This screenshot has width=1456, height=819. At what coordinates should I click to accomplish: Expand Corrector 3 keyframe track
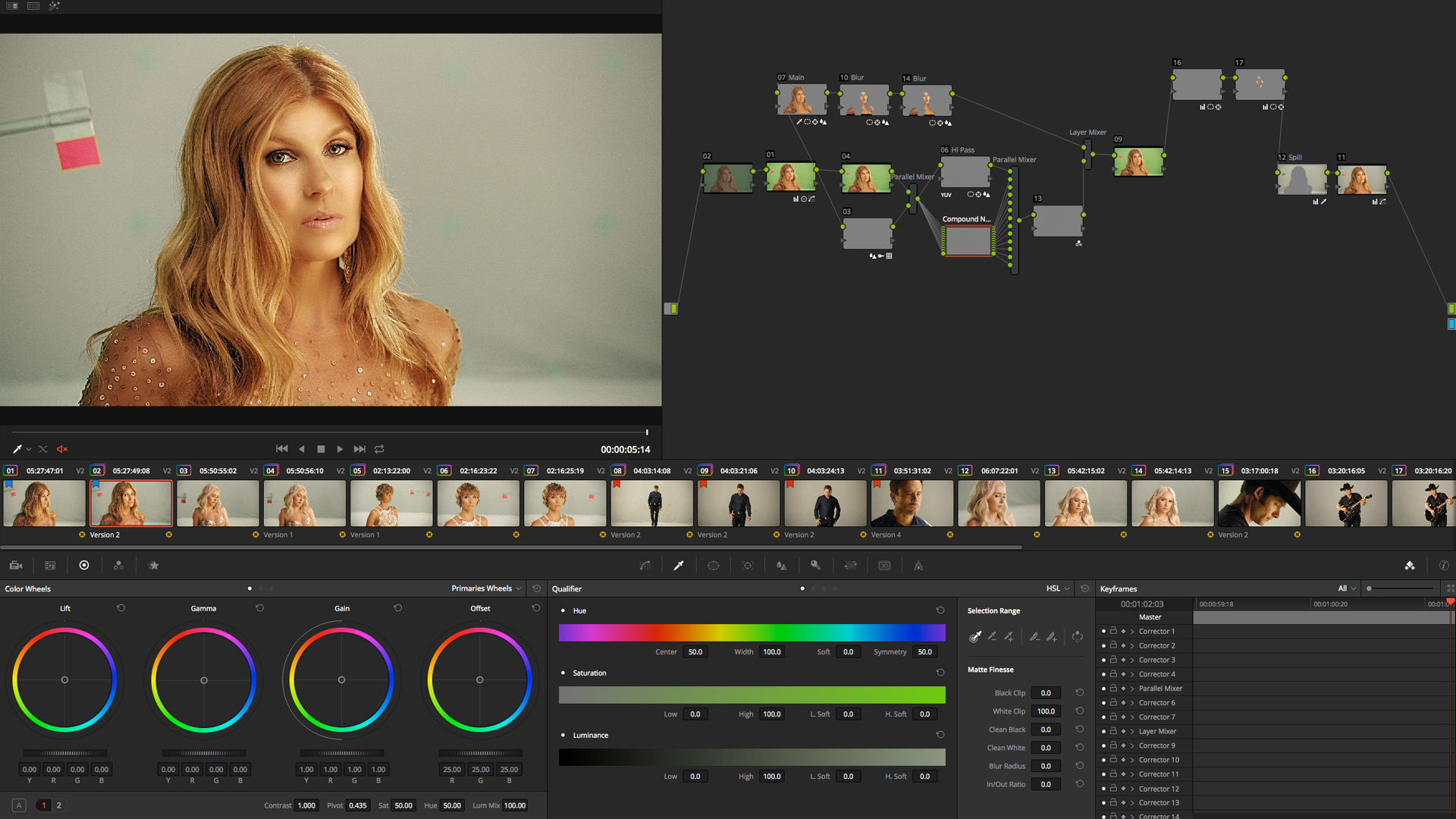coord(1132,660)
